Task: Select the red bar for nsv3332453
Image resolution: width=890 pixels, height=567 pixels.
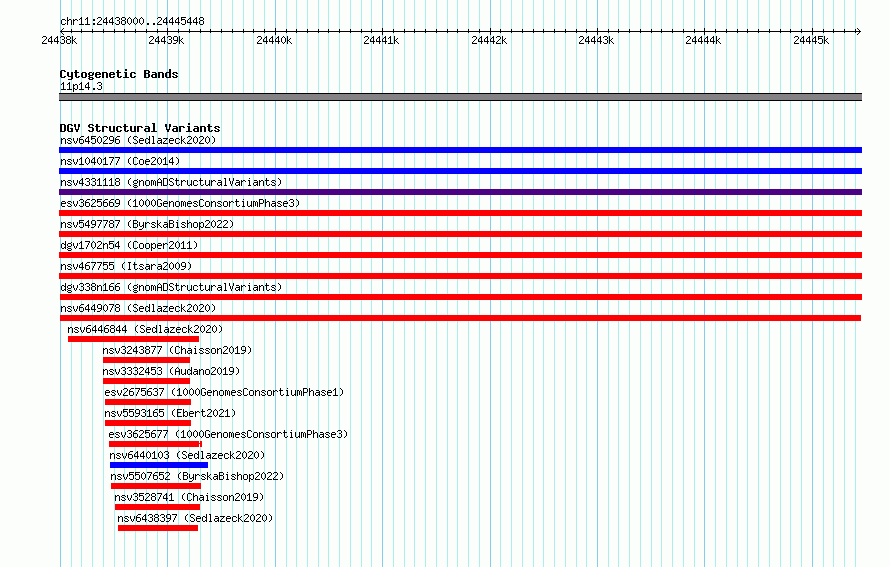Action: pos(146,381)
